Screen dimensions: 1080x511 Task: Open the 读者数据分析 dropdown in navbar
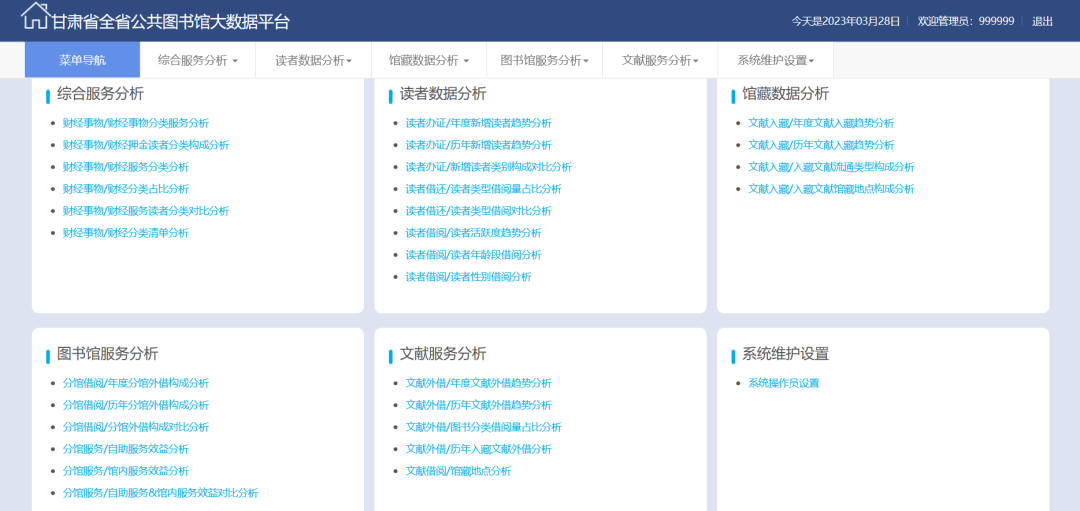(313, 60)
